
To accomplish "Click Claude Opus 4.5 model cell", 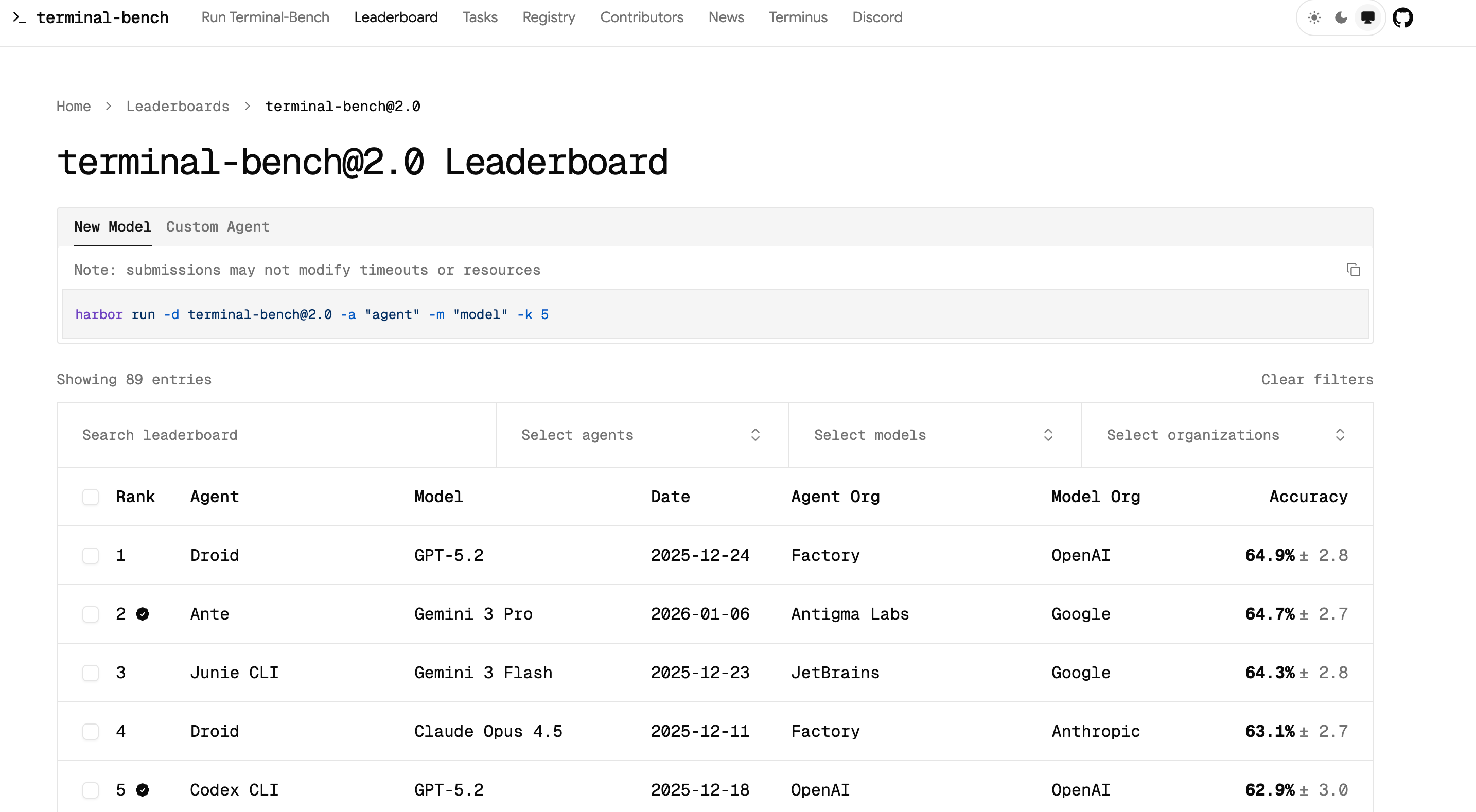I will click(488, 731).
